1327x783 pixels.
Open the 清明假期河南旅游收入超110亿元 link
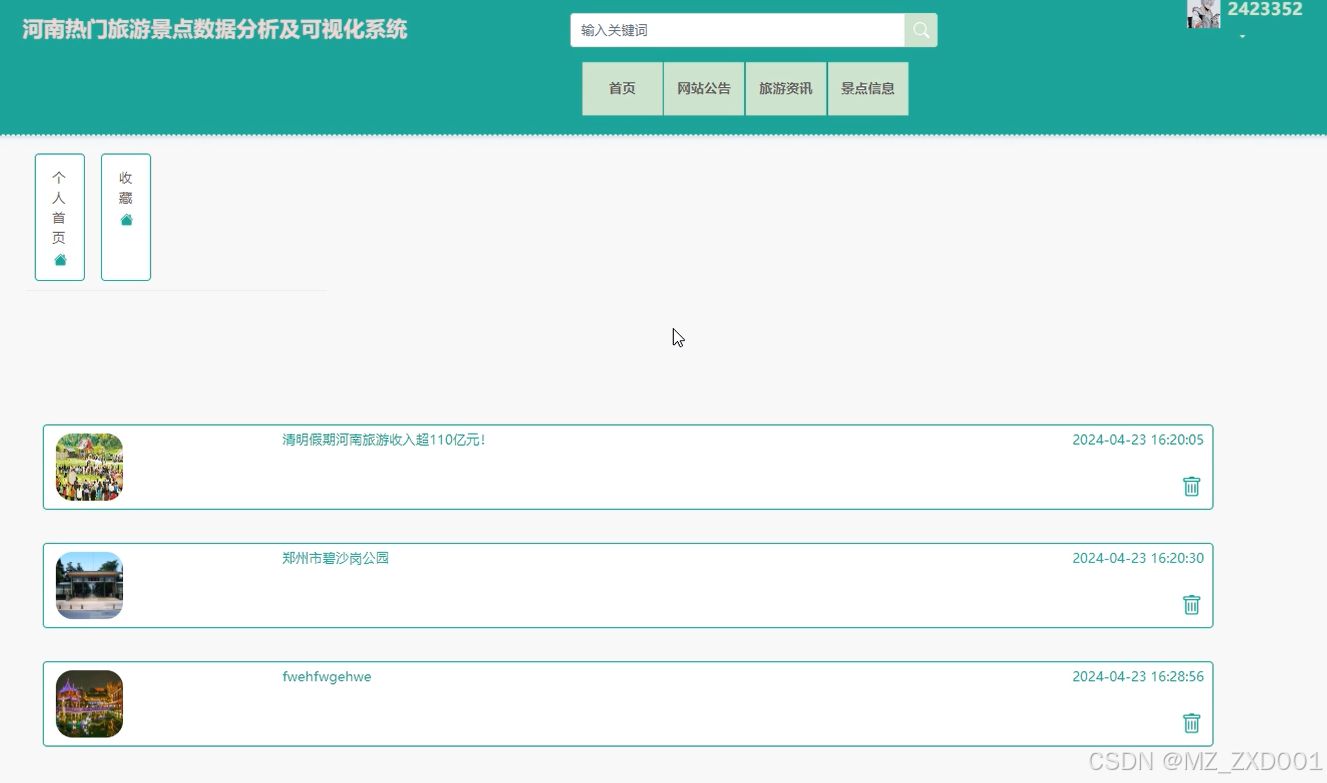[384, 440]
